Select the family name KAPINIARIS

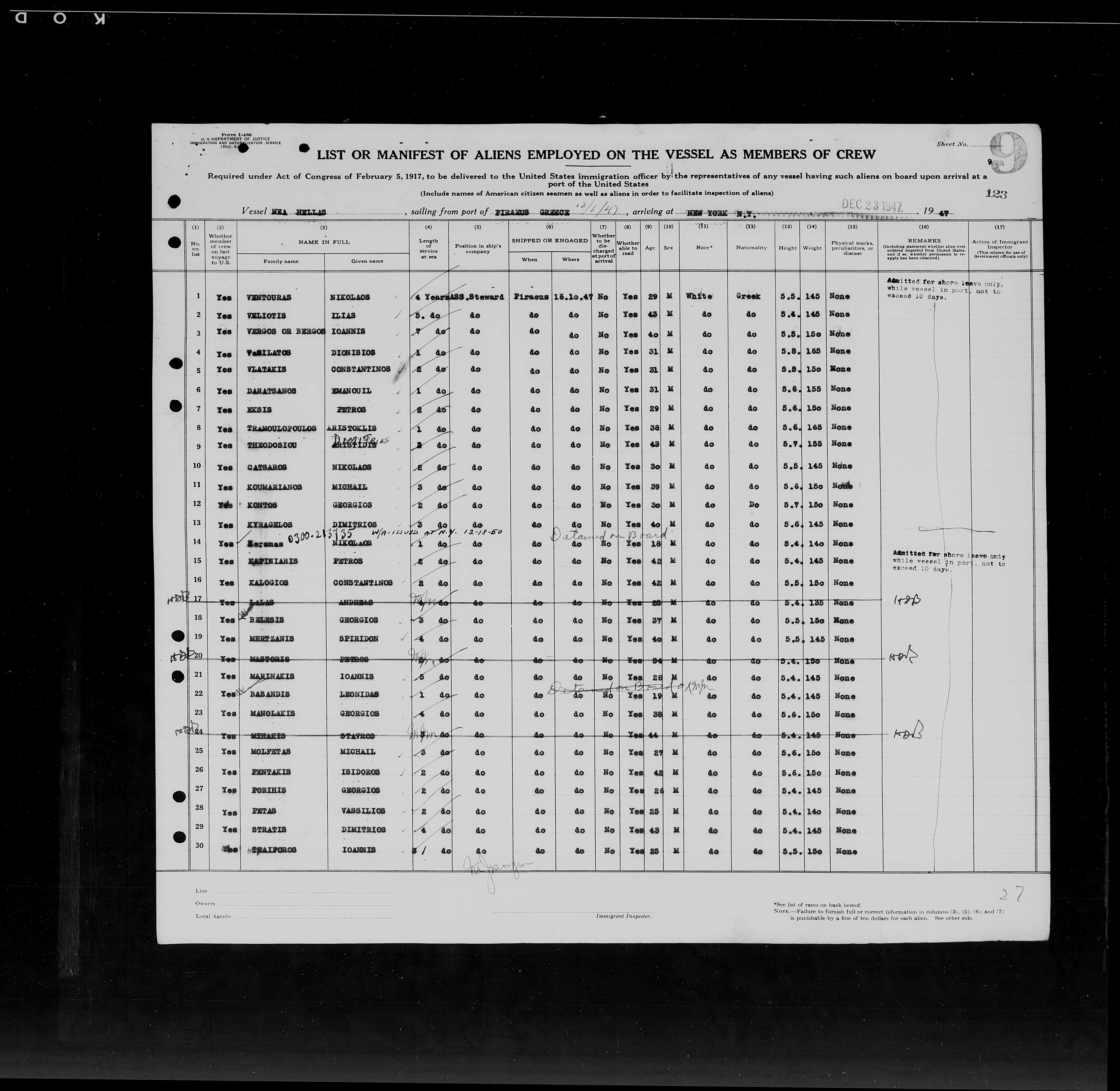pos(273,561)
